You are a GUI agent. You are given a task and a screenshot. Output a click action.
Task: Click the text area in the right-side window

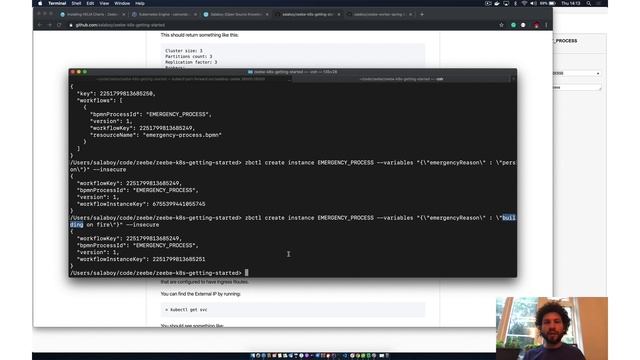tap(577, 87)
